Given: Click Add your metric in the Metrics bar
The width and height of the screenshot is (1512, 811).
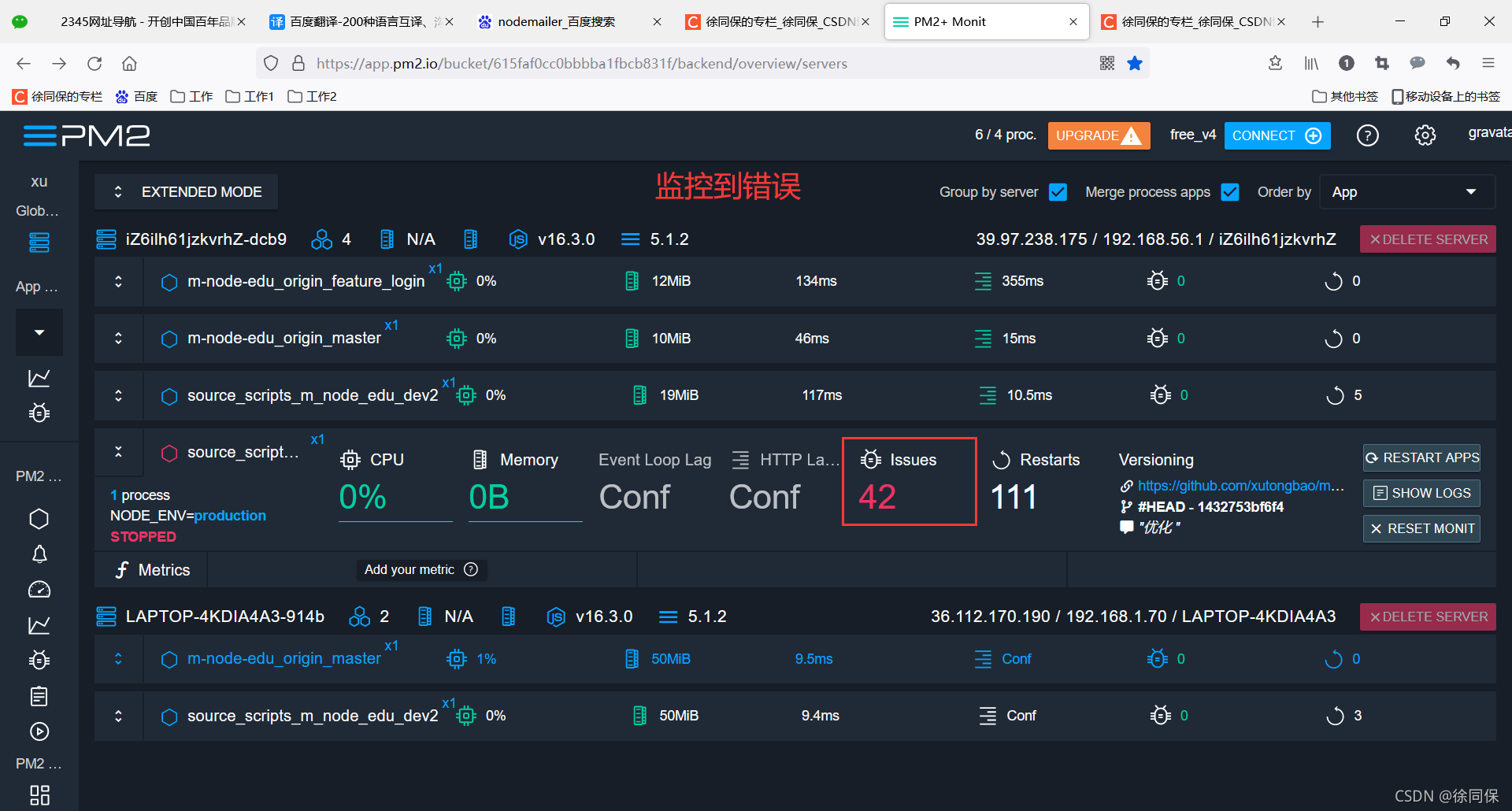Looking at the screenshot, I should [x=409, y=569].
